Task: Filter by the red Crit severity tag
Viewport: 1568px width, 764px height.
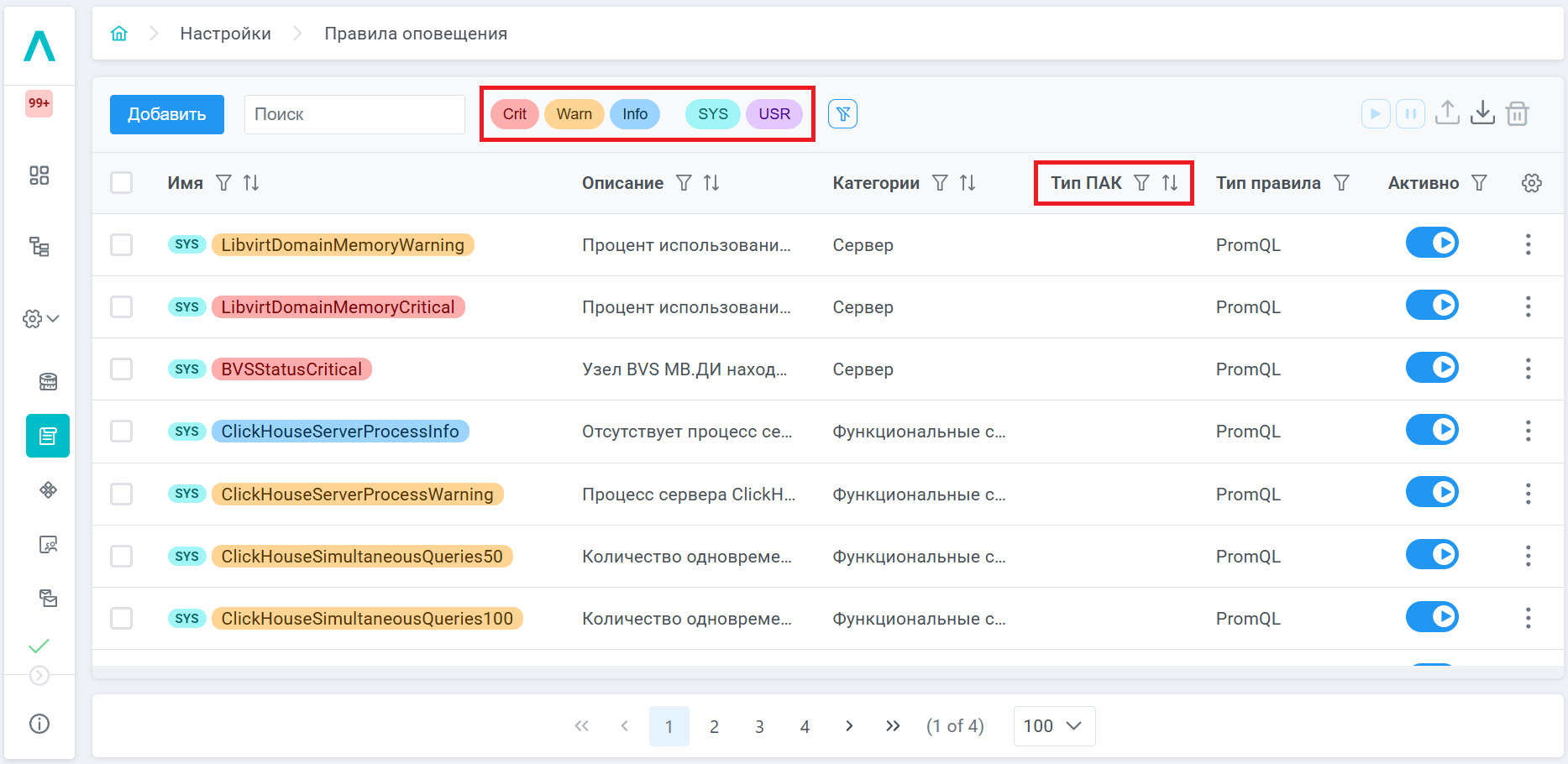Action: [514, 114]
